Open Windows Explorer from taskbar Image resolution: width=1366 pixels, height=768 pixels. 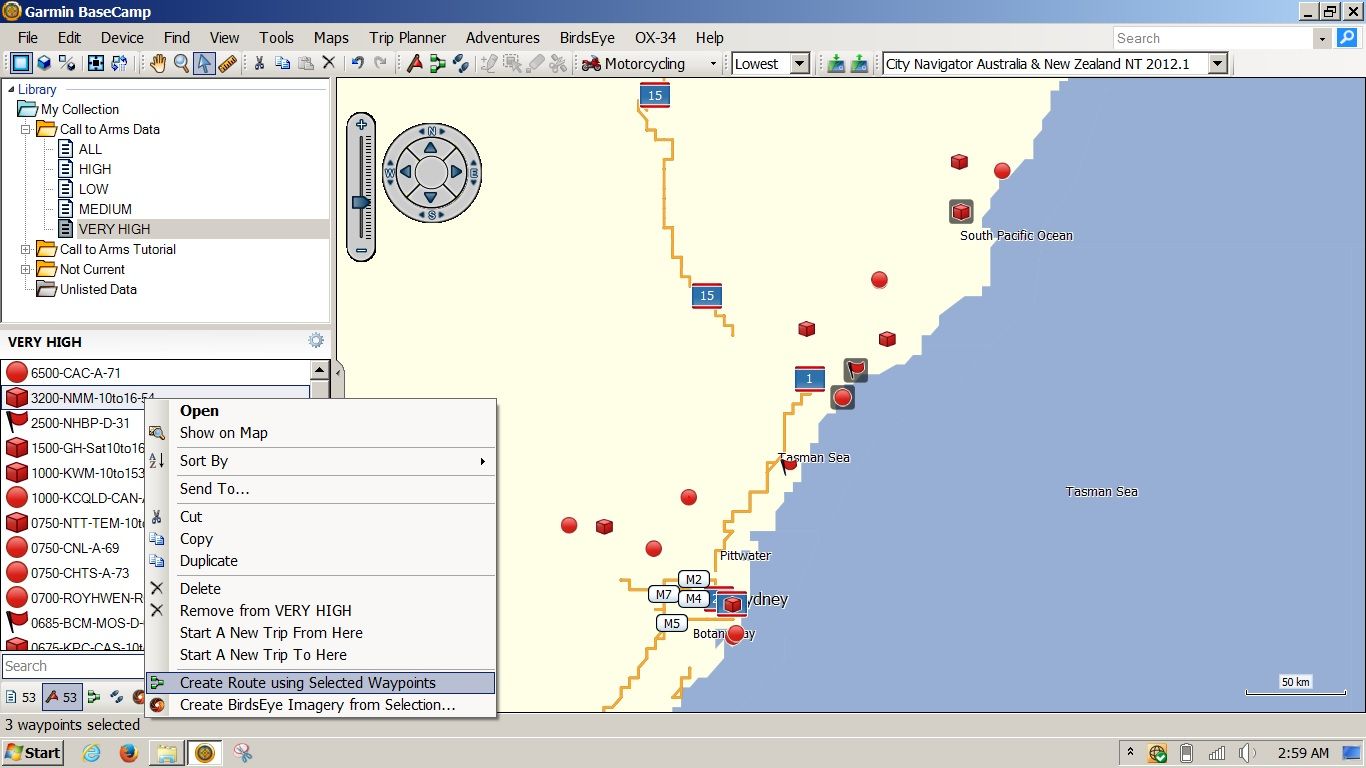[x=167, y=753]
